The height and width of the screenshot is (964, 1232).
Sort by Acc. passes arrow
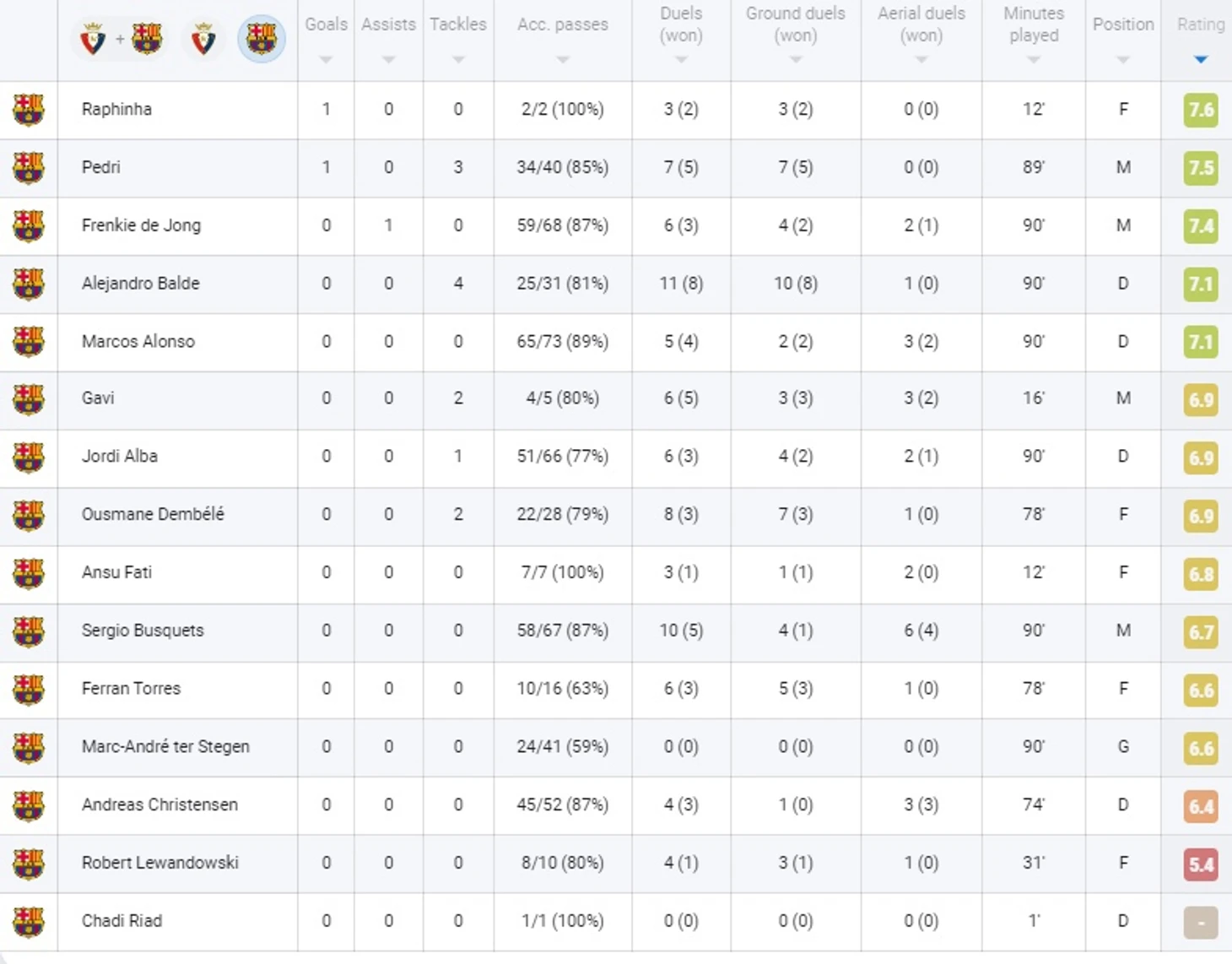(563, 60)
